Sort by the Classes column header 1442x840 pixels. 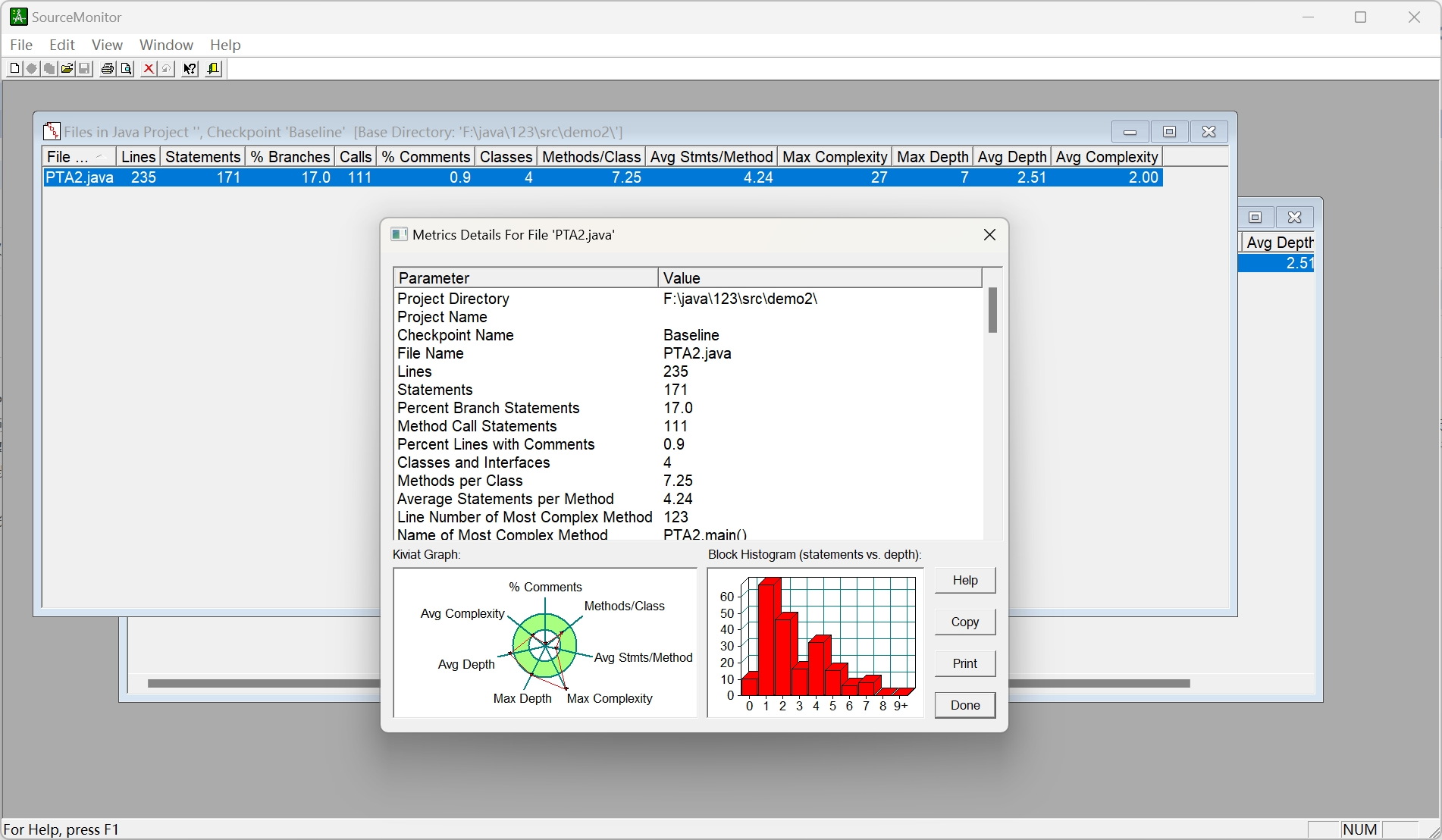tap(506, 157)
